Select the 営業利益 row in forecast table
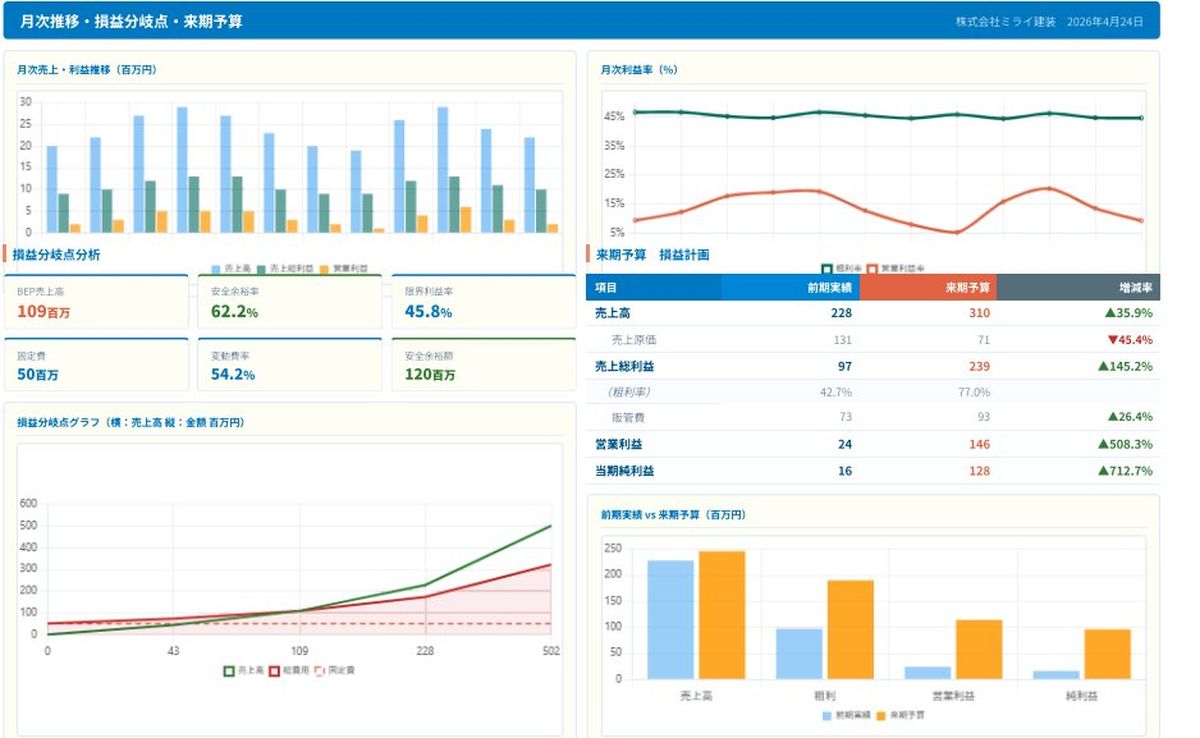1200x738 pixels. coord(872,444)
